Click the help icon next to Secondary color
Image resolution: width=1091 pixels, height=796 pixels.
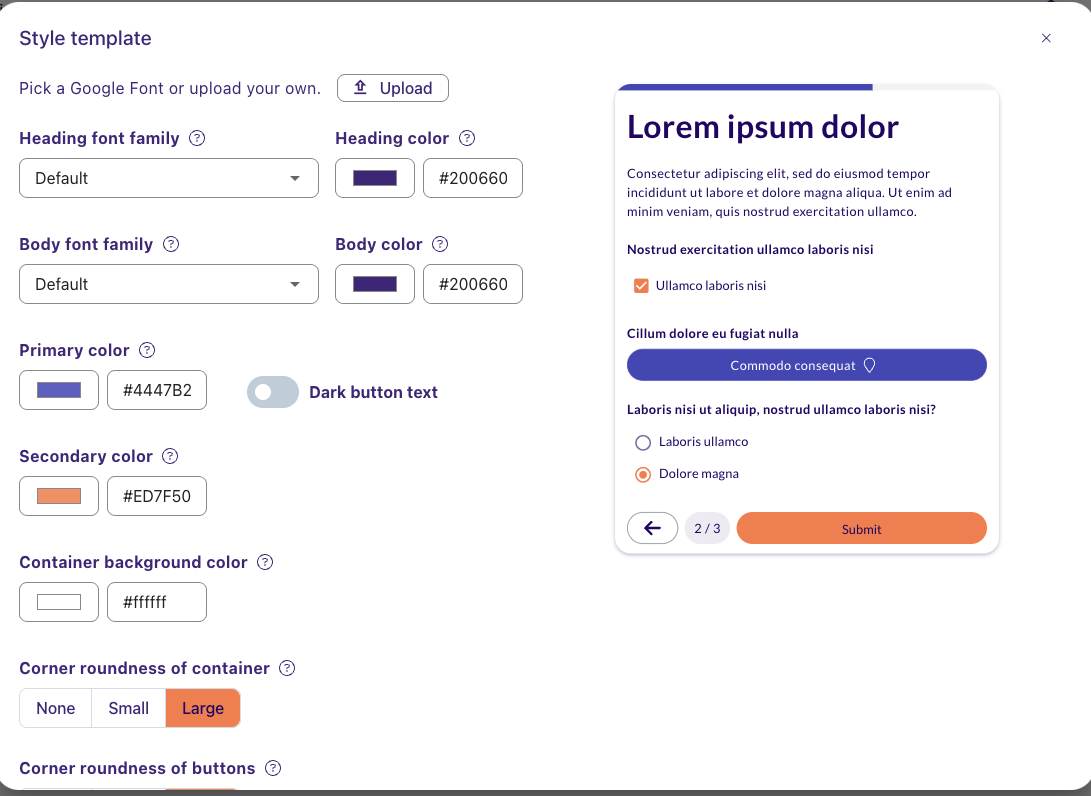[170, 456]
